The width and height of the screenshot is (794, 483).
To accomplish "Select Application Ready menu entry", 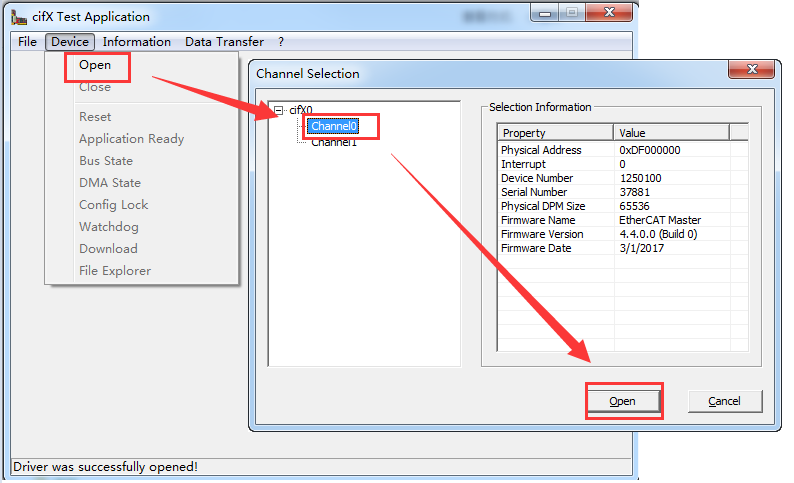I will 132,139.
